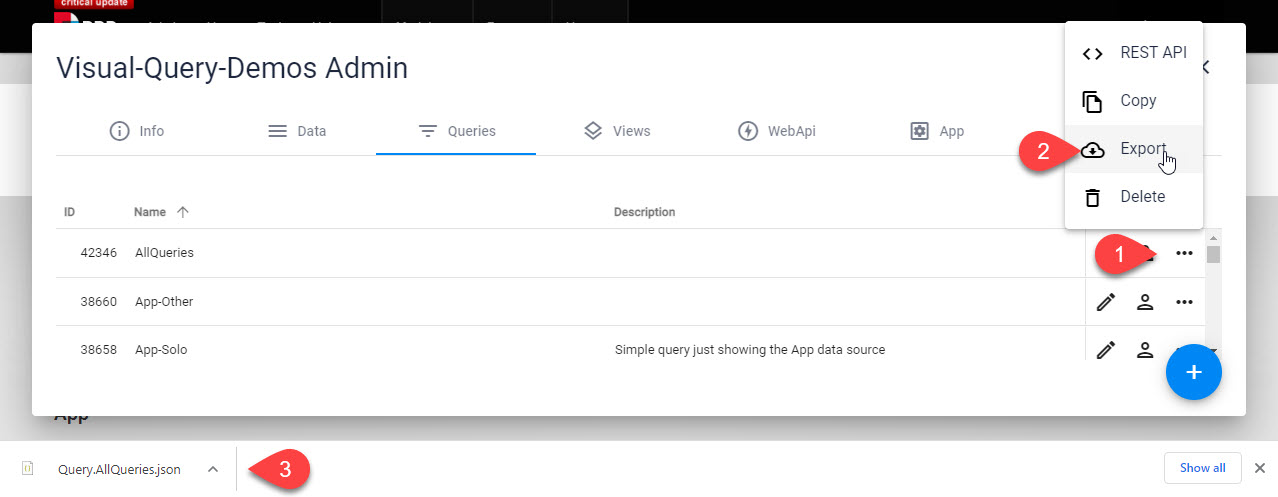
Task: Switch to the App tab
Action: click(936, 131)
